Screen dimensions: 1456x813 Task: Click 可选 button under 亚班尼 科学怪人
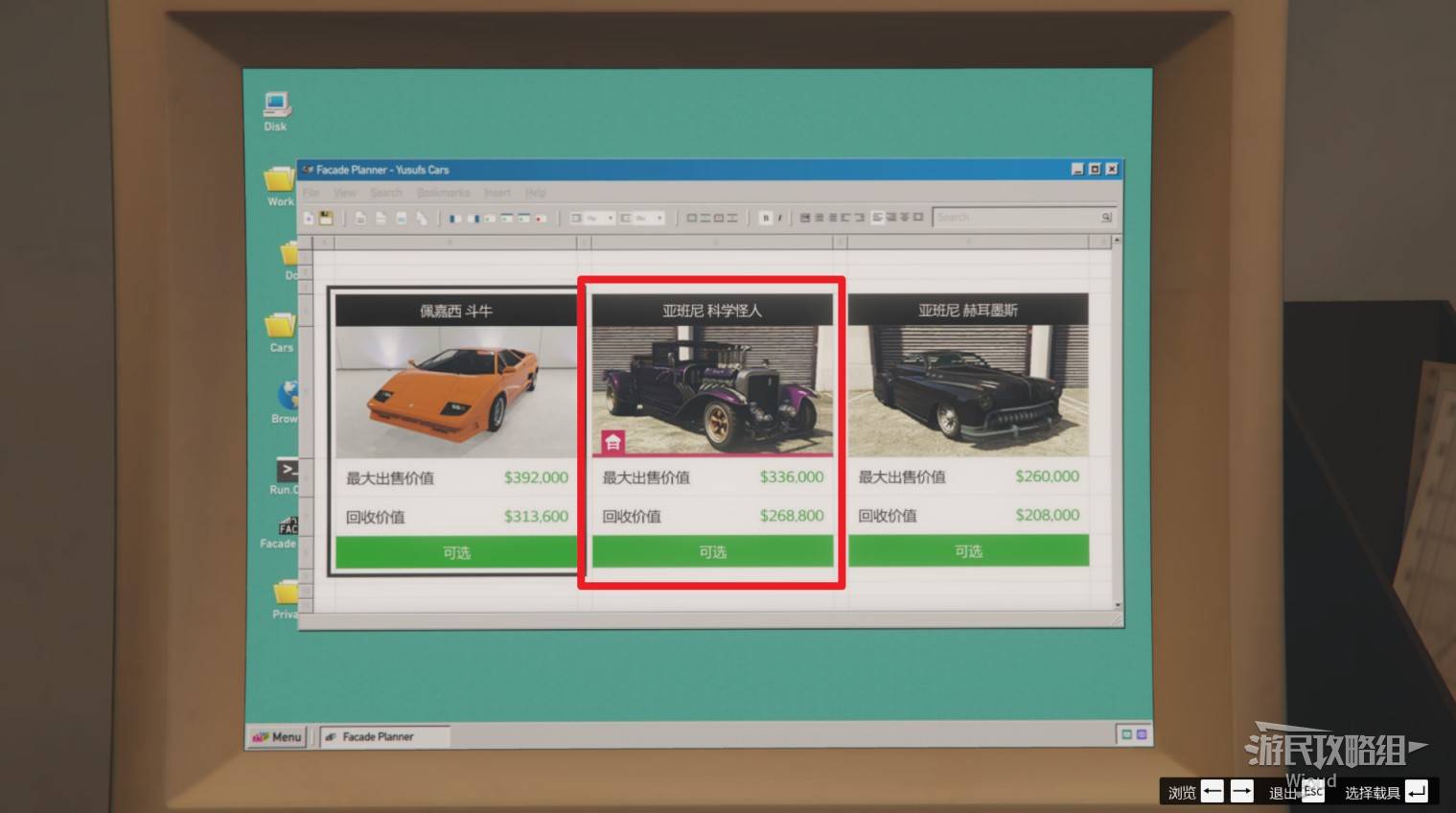tap(712, 552)
